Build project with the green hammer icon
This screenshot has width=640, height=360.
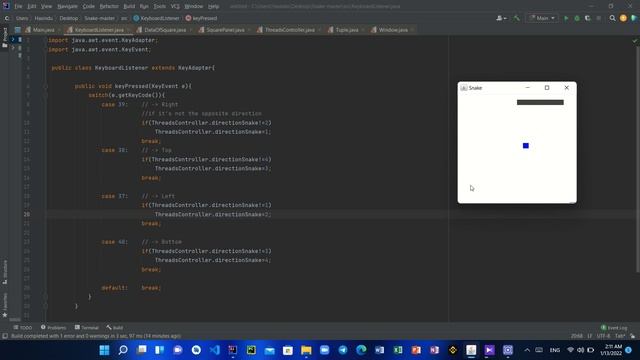pyautogui.click(x=517, y=18)
